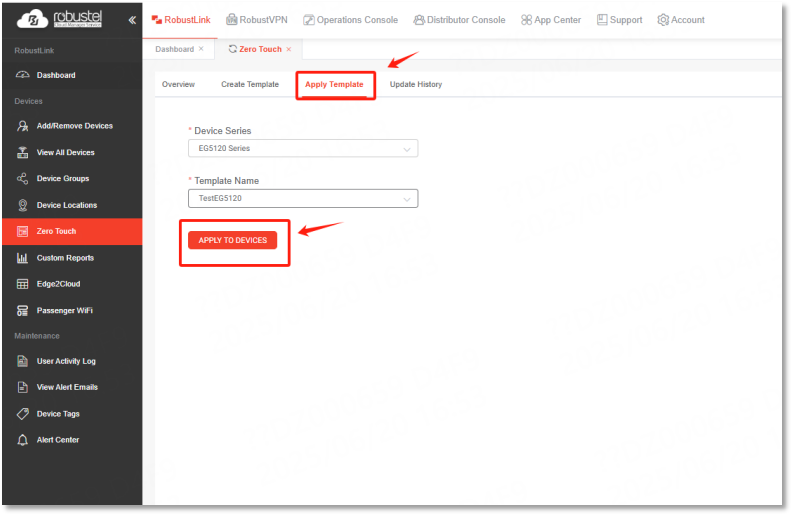Select the Zero Touch page tab

261,49
